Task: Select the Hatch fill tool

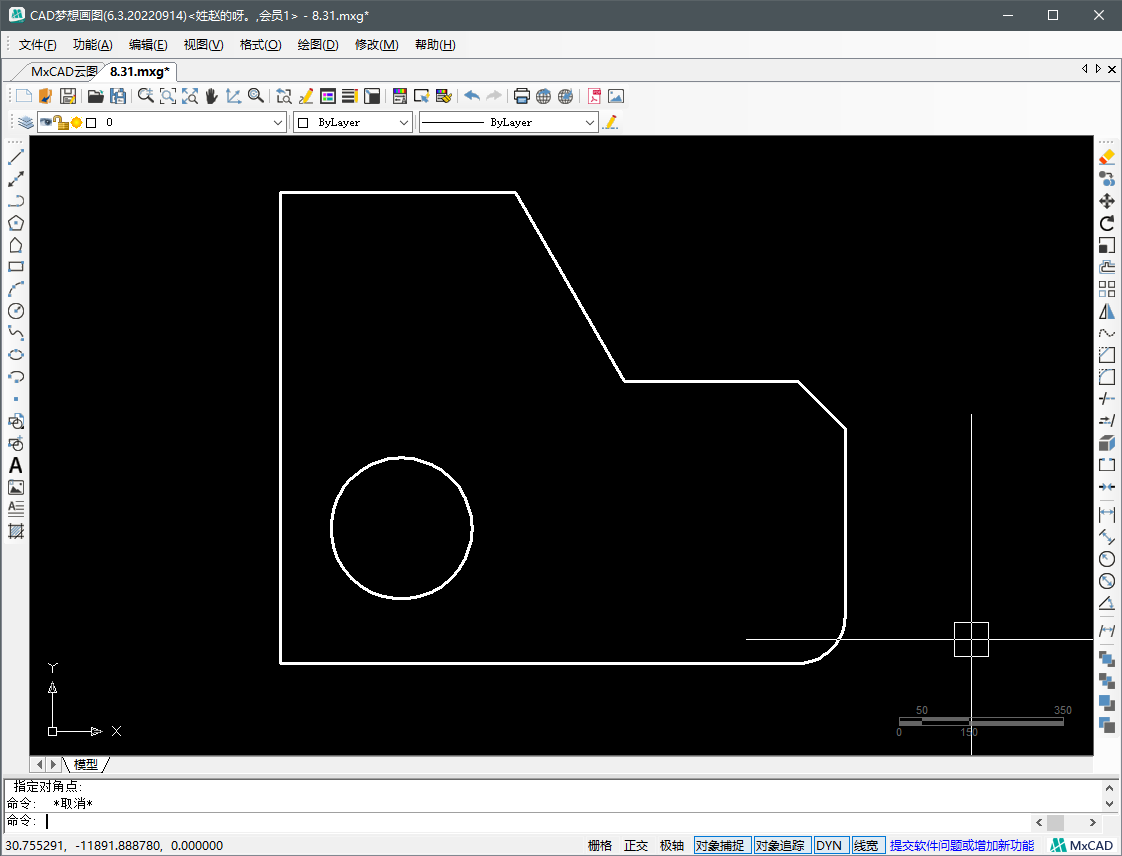Action: (x=16, y=532)
